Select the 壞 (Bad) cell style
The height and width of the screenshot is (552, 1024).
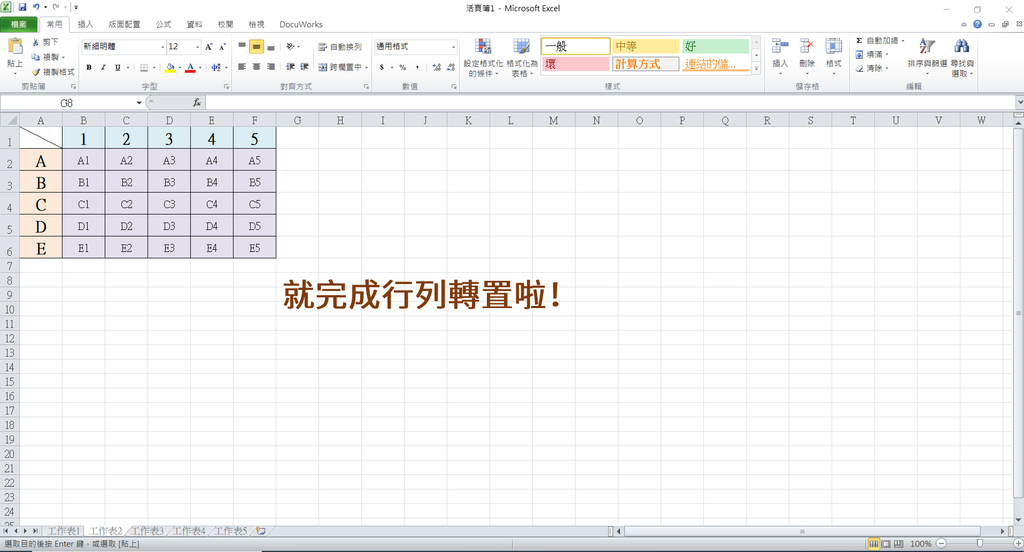(x=575, y=64)
